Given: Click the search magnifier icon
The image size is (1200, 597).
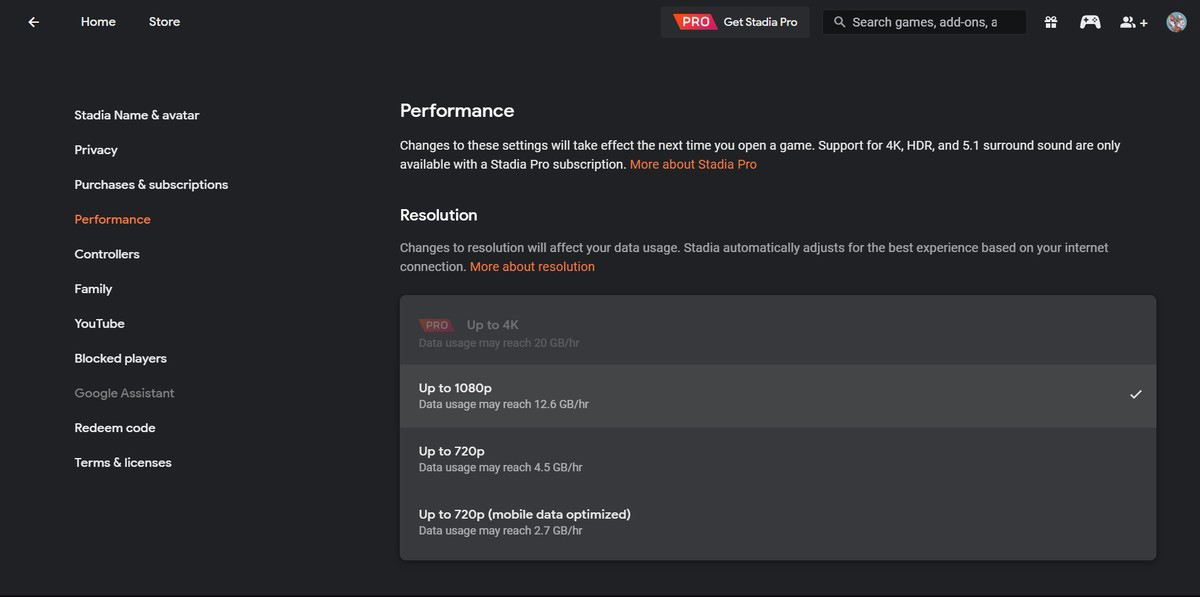Looking at the screenshot, I should pos(839,22).
